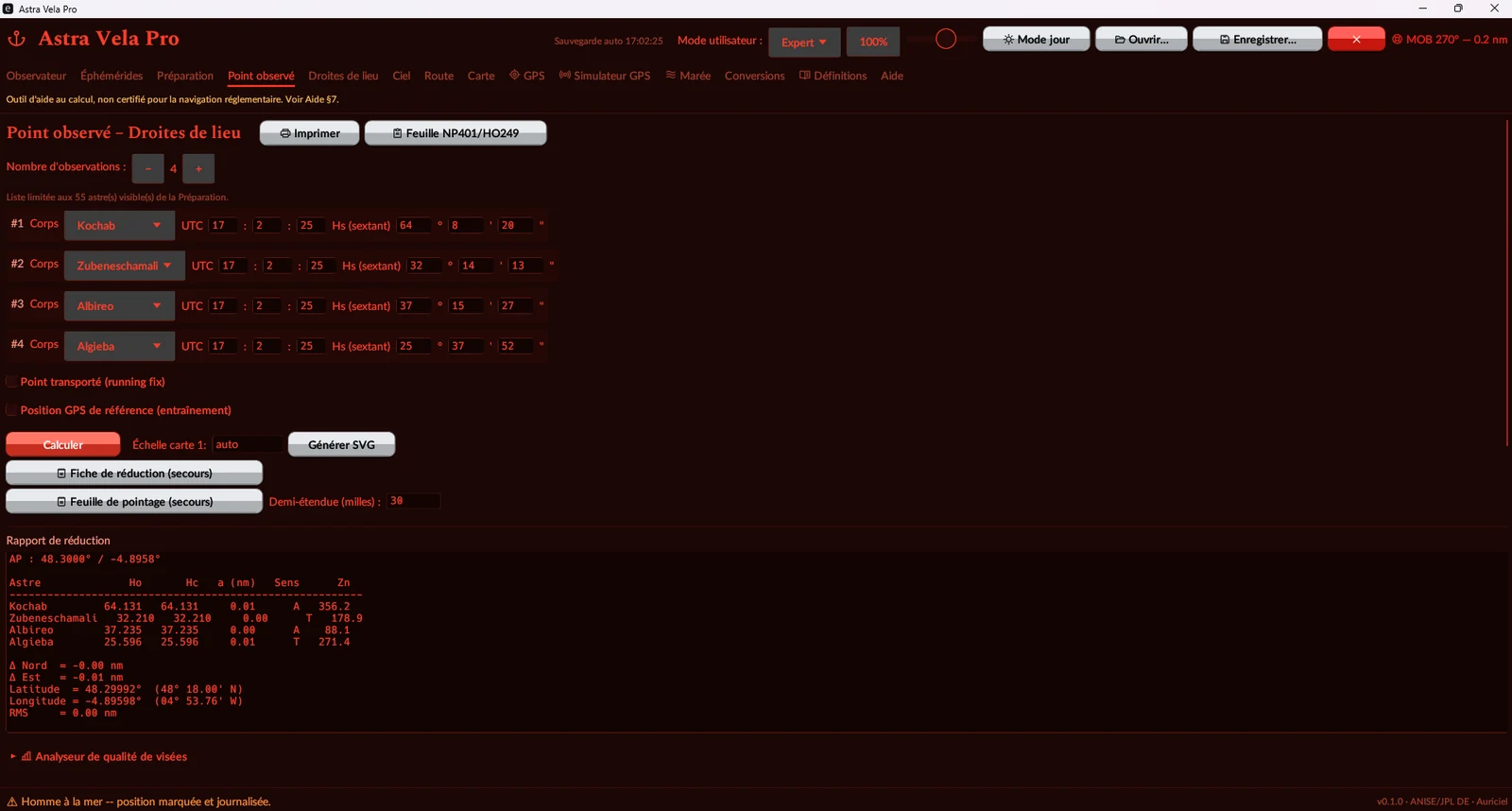Click the Enregistrer... button label

[x=1264, y=40]
